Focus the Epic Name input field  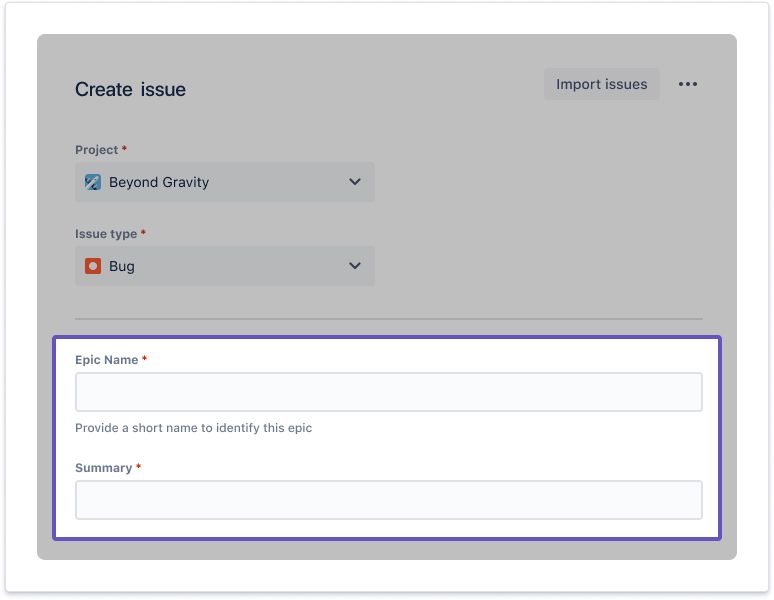[388, 392]
